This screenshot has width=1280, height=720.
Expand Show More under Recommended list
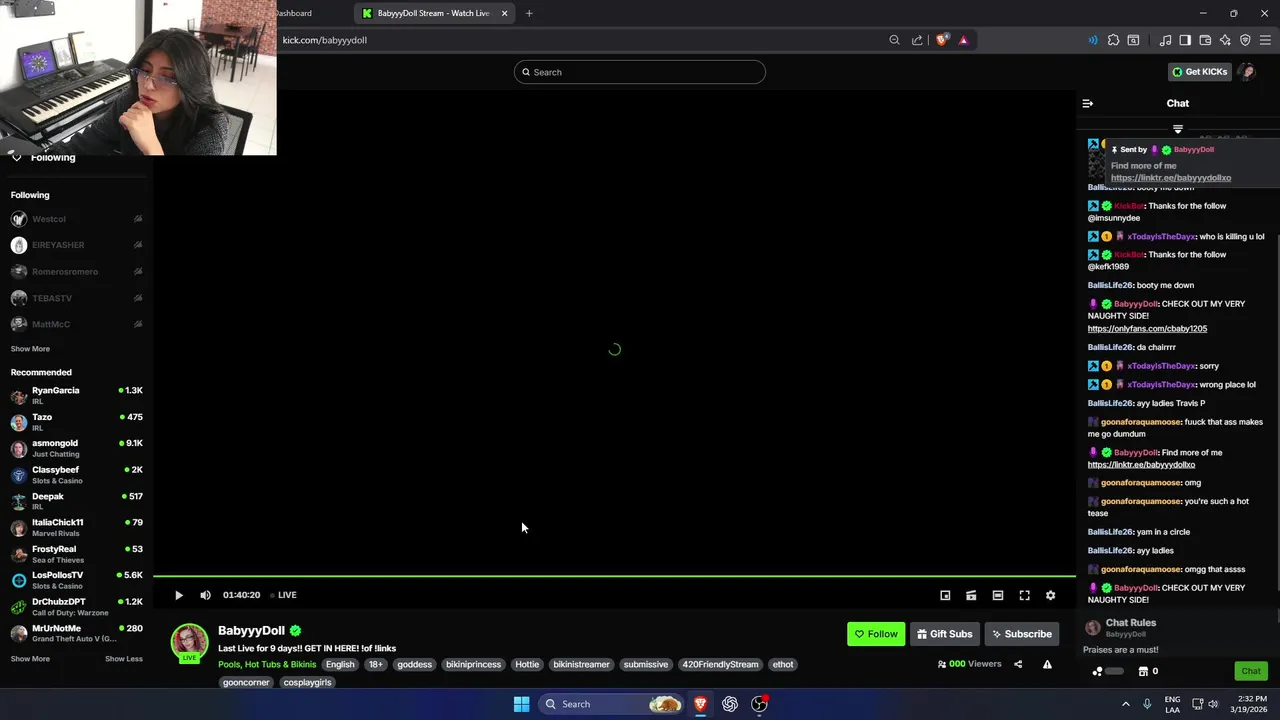[30, 659]
